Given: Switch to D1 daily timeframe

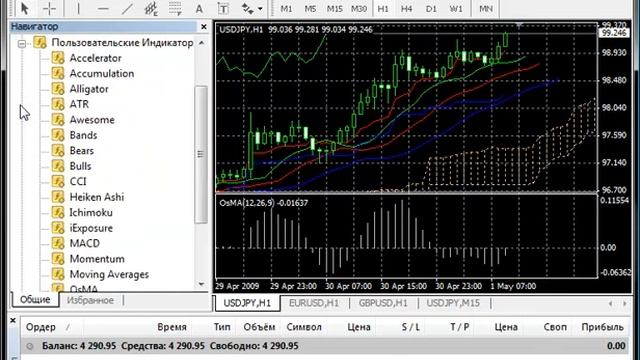Looking at the screenshot, I should pos(431,9).
